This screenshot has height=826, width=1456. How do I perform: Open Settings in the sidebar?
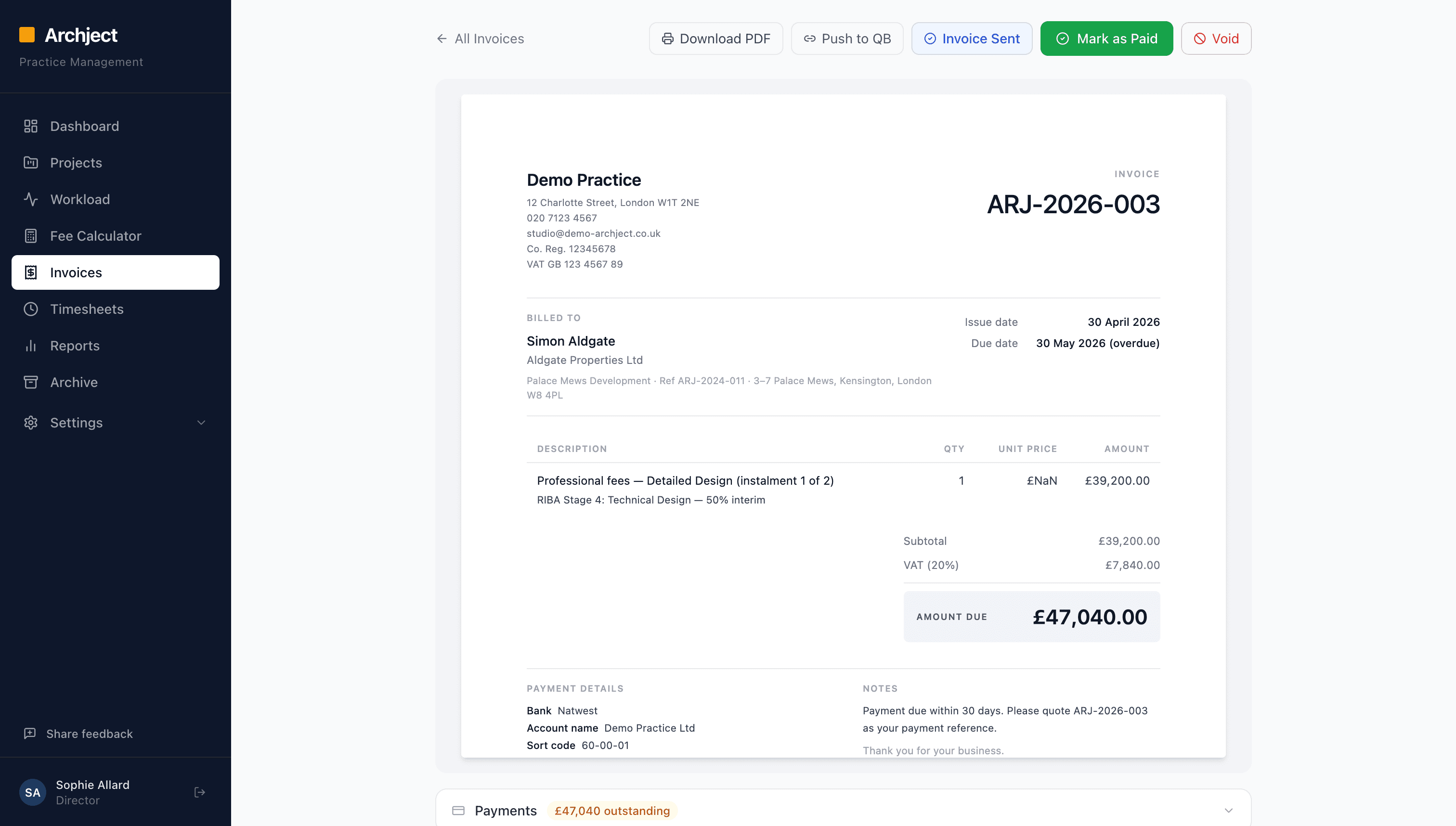pos(115,423)
